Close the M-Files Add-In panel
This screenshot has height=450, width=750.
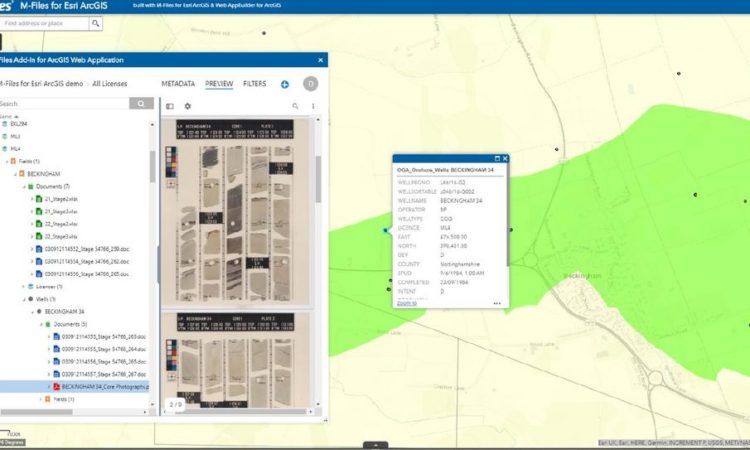point(320,60)
